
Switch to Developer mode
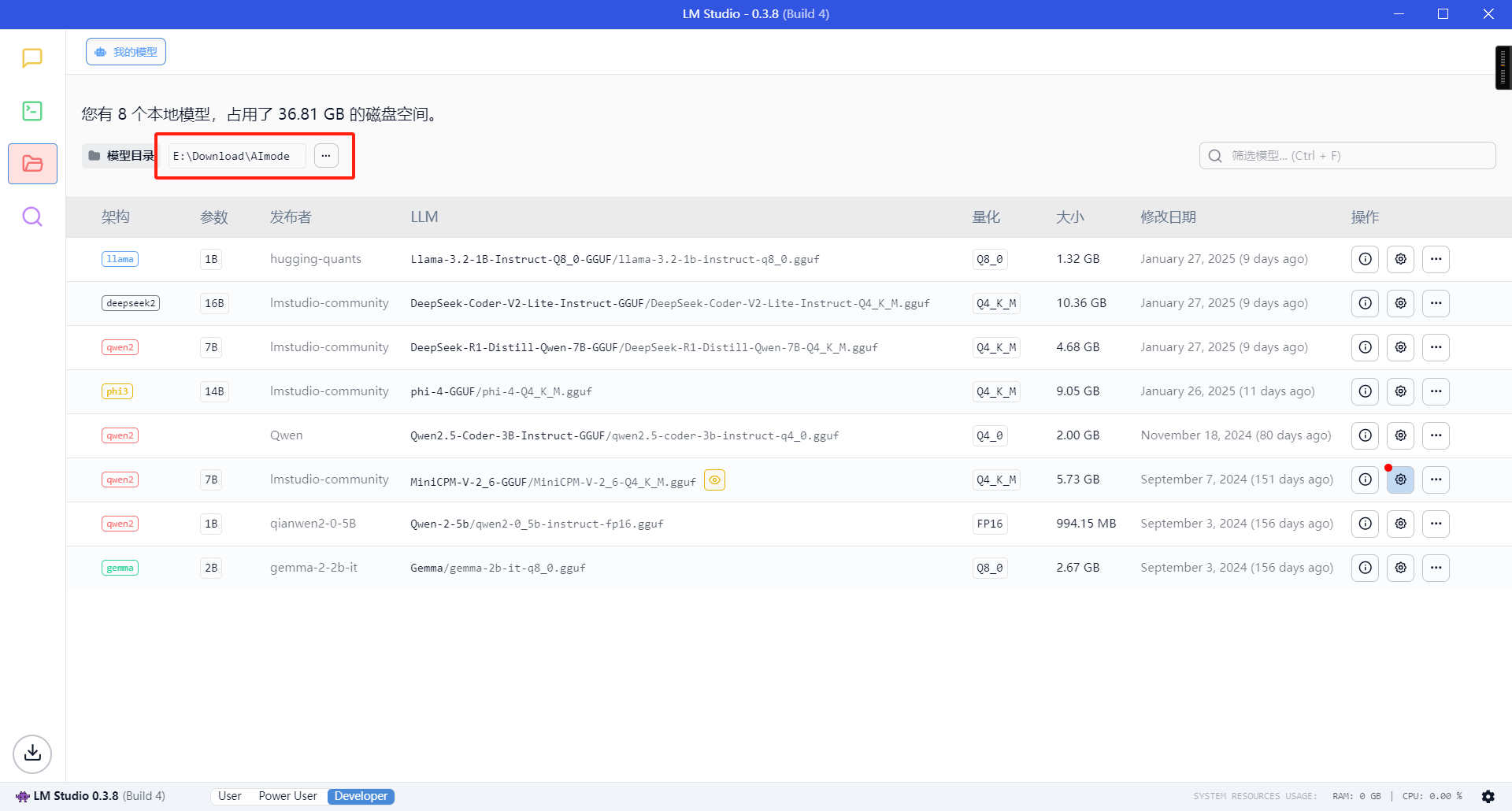tap(361, 796)
